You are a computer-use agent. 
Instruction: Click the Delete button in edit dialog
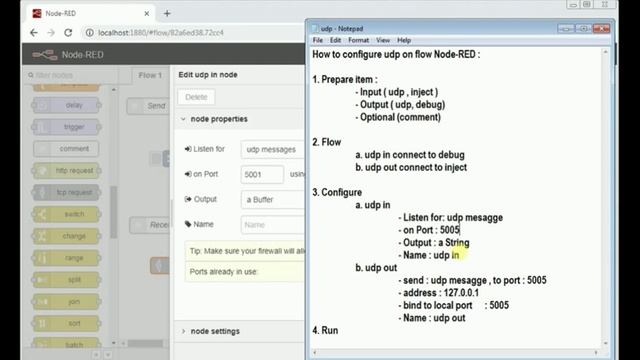pyautogui.click(x=196, y=97)
